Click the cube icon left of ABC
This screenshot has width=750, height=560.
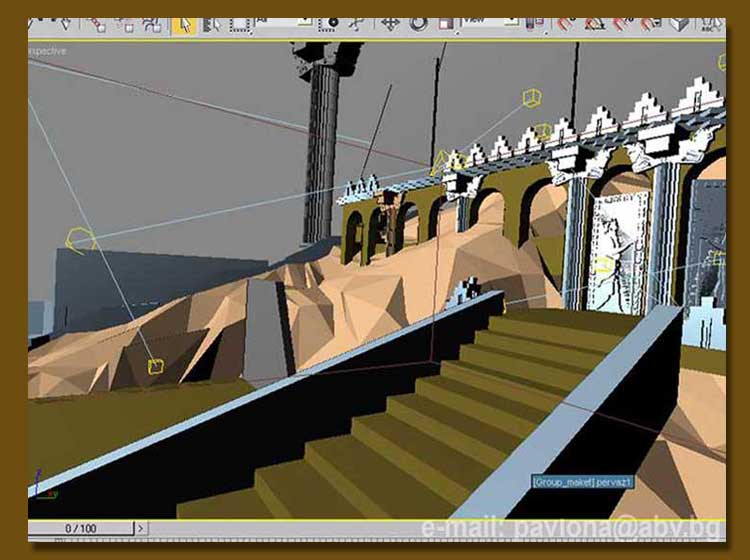coord(679,24)
